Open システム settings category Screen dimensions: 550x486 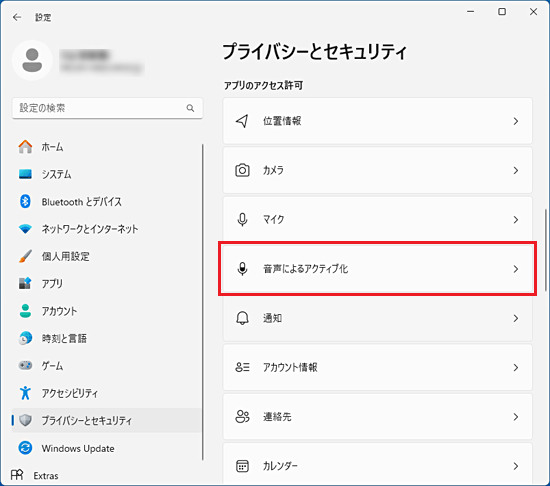click(x=106, y=174)
